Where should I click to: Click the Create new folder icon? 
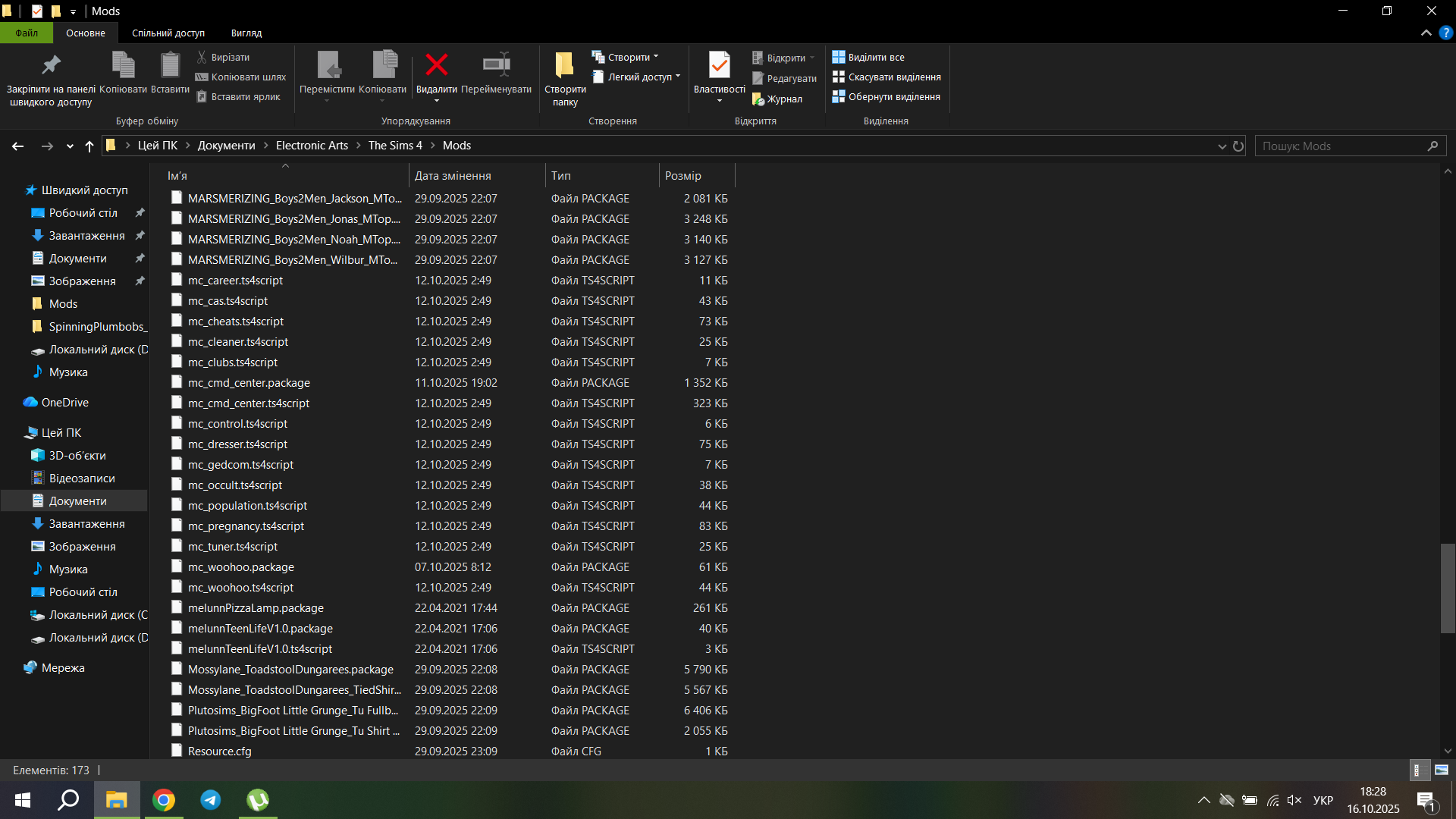click(x=564, y=65)
